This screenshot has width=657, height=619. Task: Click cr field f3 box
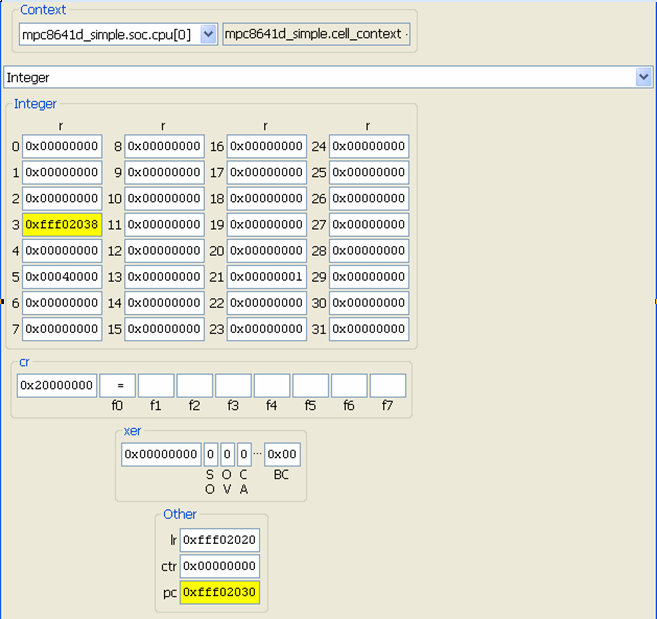pos(233,386)
